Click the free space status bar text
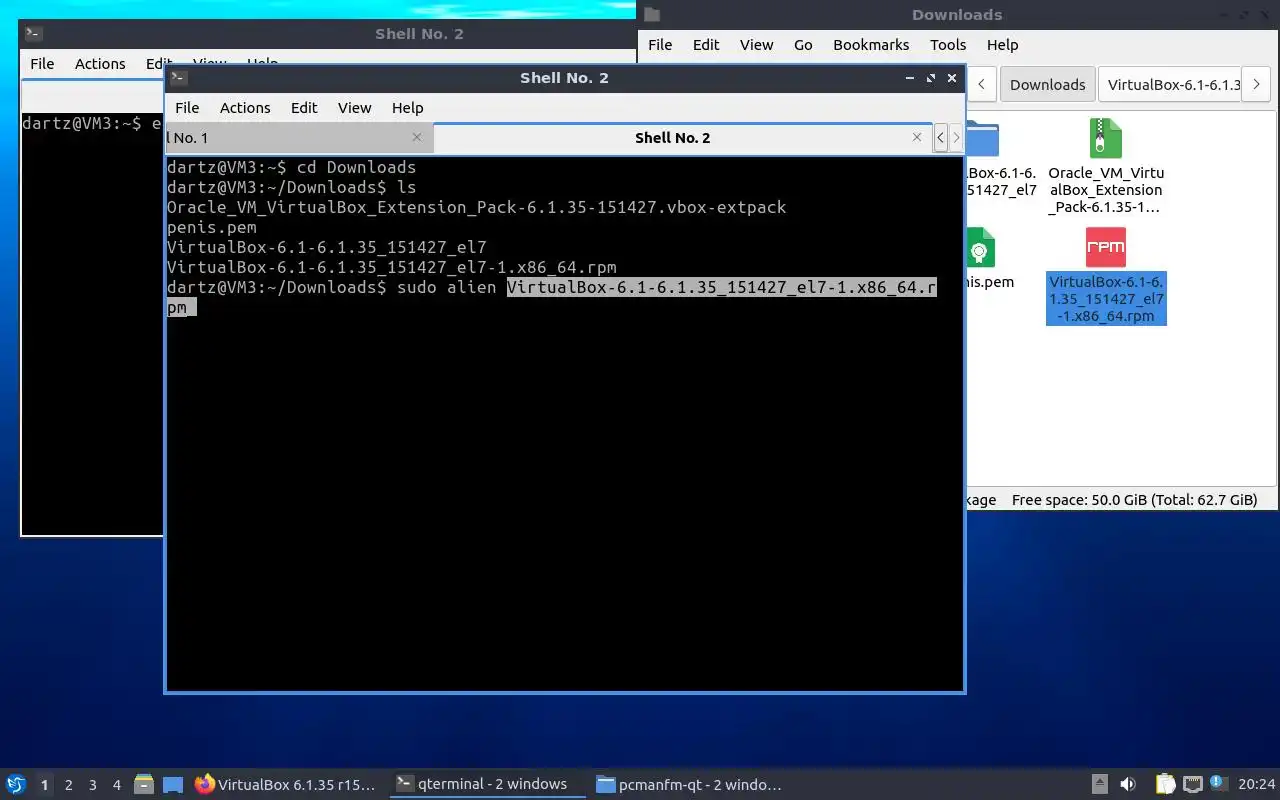The width and height of the screenshot is (1280, 800). [1134, 500]
